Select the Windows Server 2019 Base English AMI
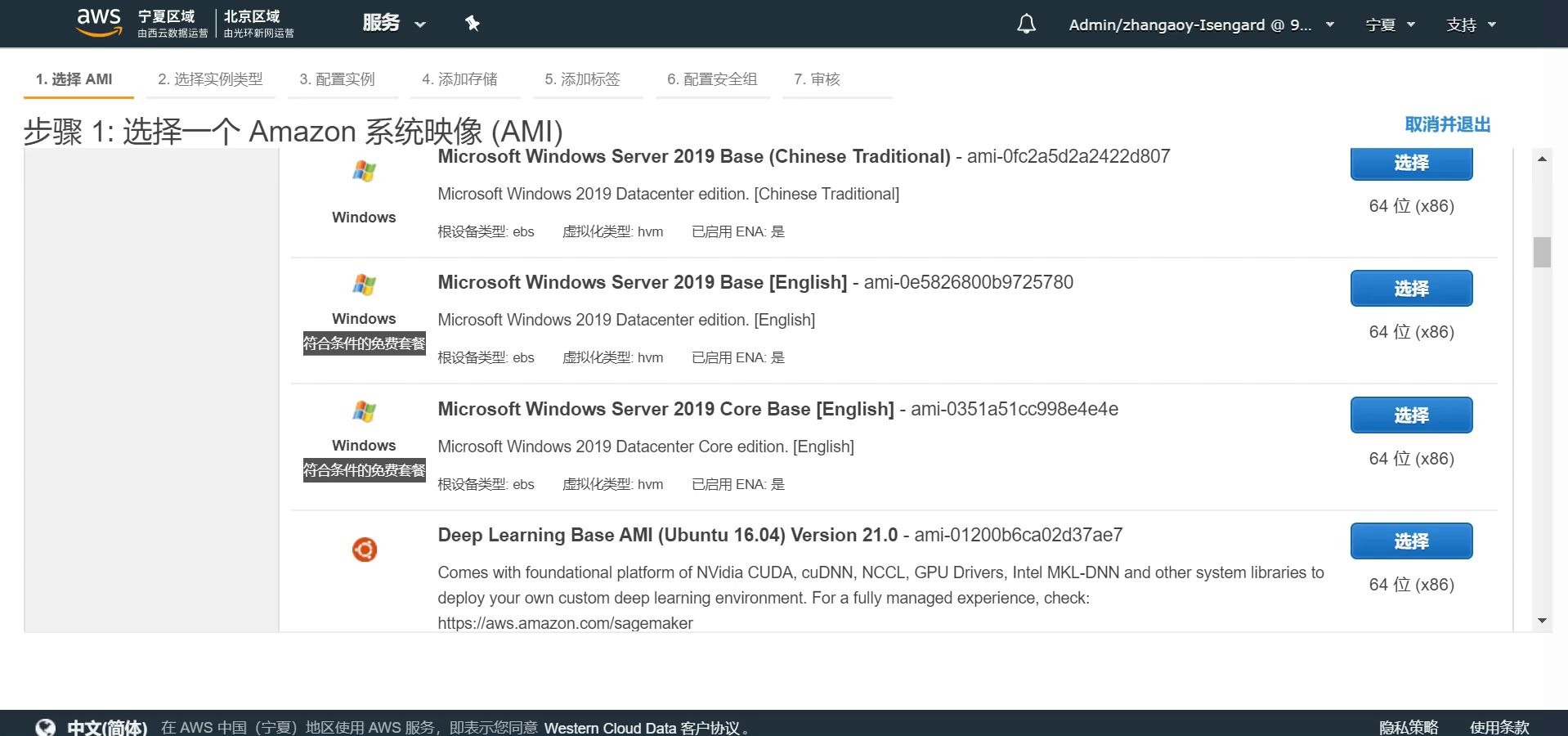This screenshot has height=736, width=1568. (1411, 289)
